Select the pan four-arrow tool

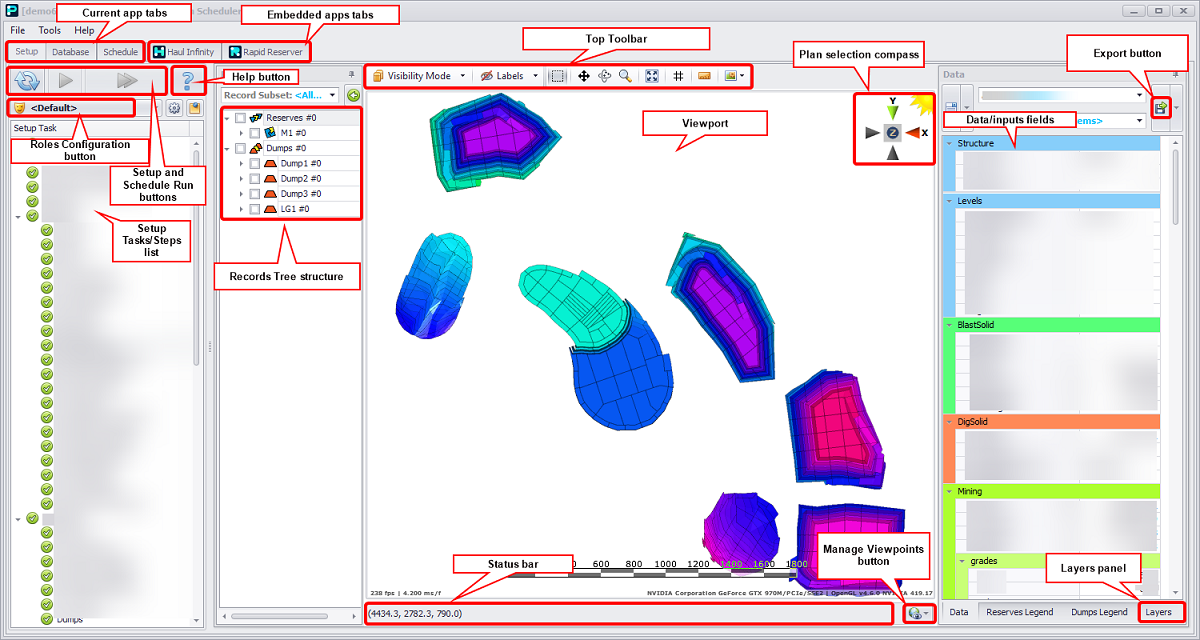coord(584,76)
